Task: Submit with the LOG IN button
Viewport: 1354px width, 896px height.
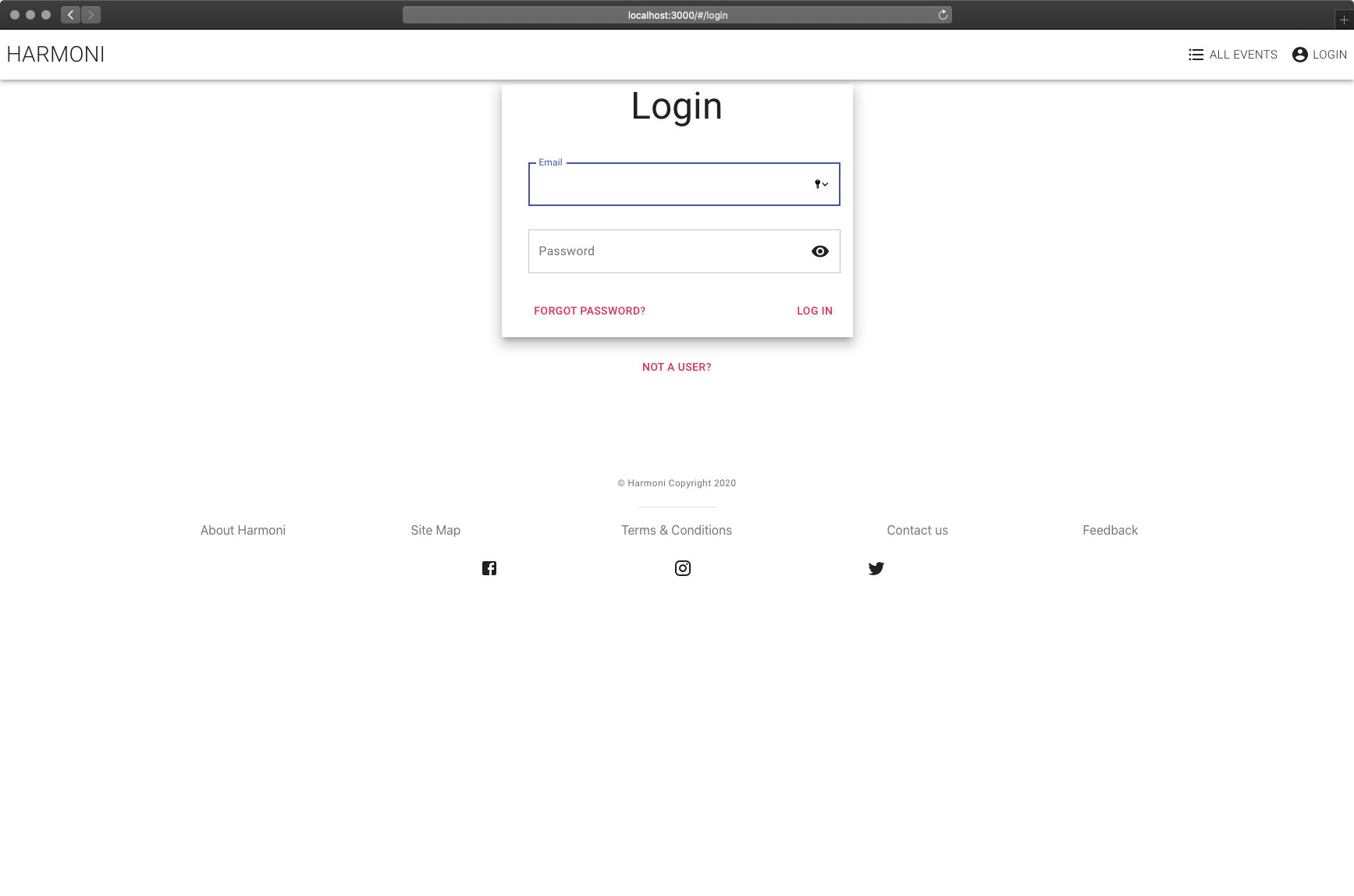Action: pyautogui.click(x=815, y=311)
